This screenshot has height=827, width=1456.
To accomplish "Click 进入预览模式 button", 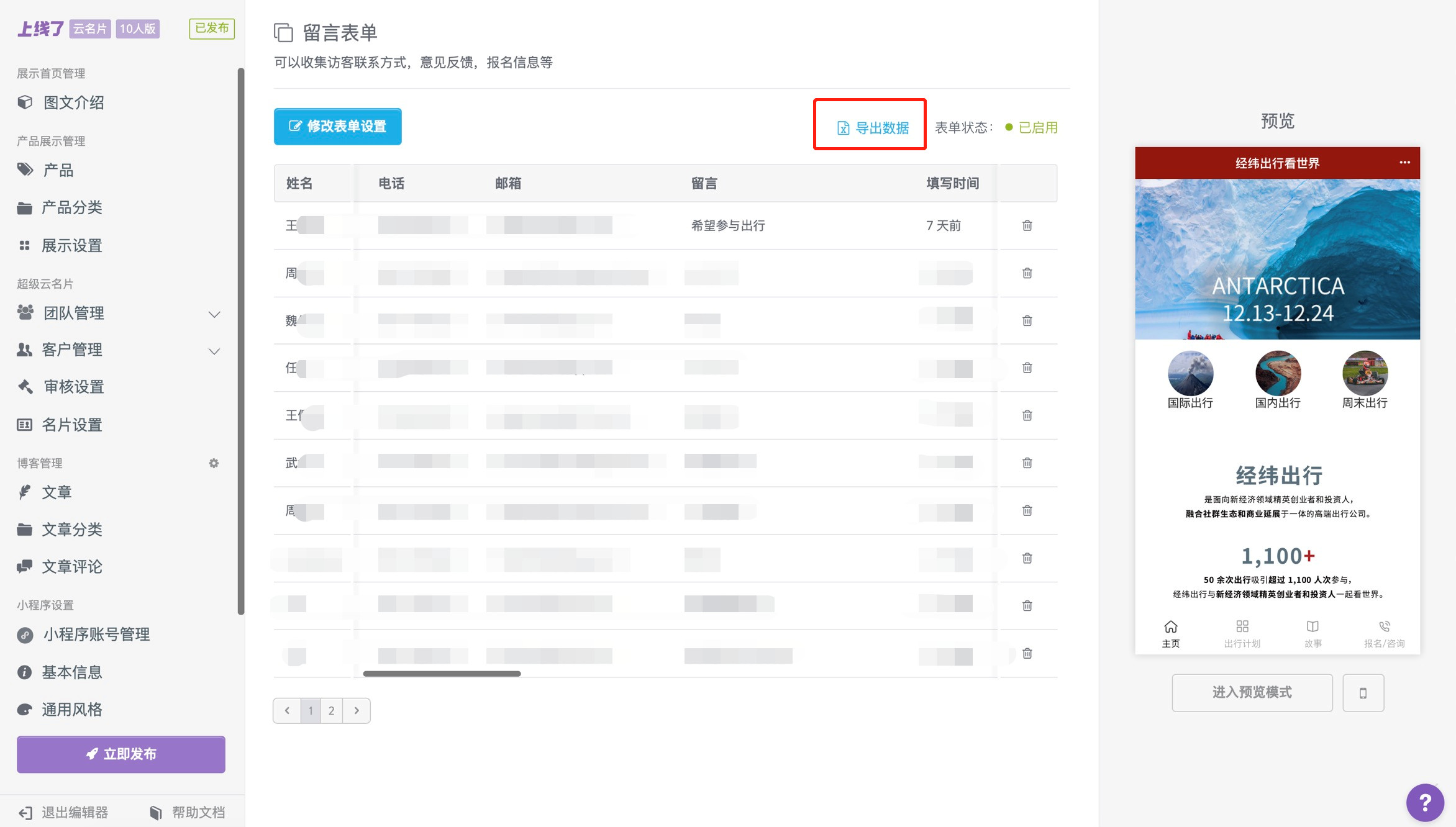I will click(1252, 693).
